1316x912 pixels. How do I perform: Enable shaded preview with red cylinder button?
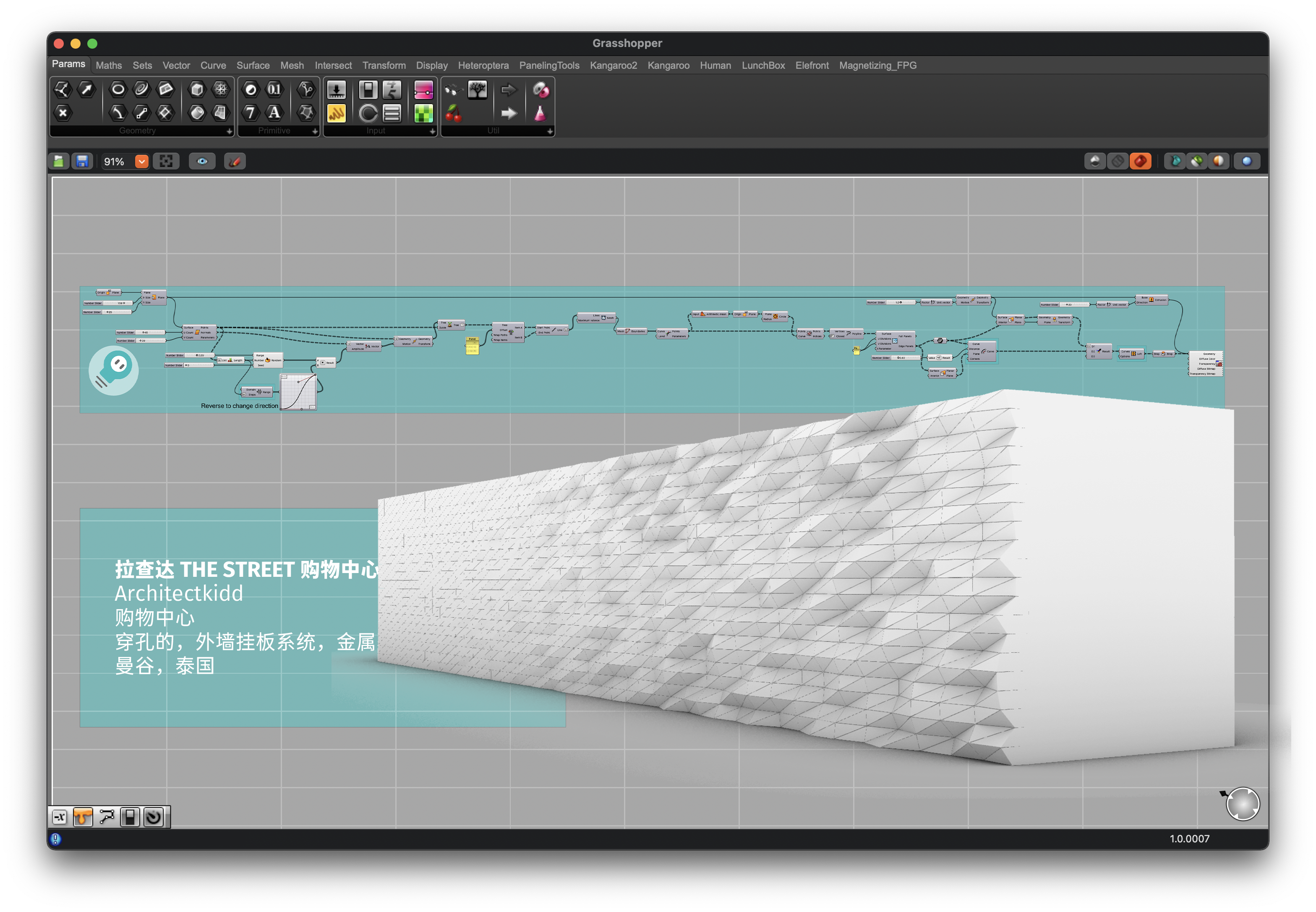tap(1141, 162)
